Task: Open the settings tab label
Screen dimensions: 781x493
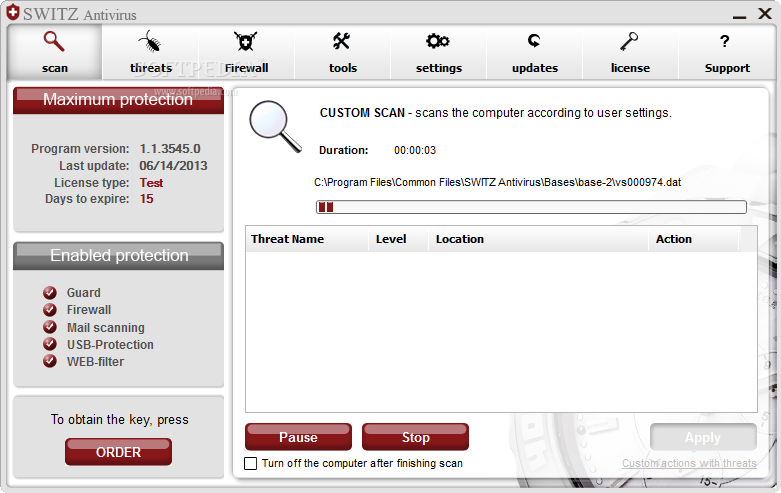Action: click(439, 68)
